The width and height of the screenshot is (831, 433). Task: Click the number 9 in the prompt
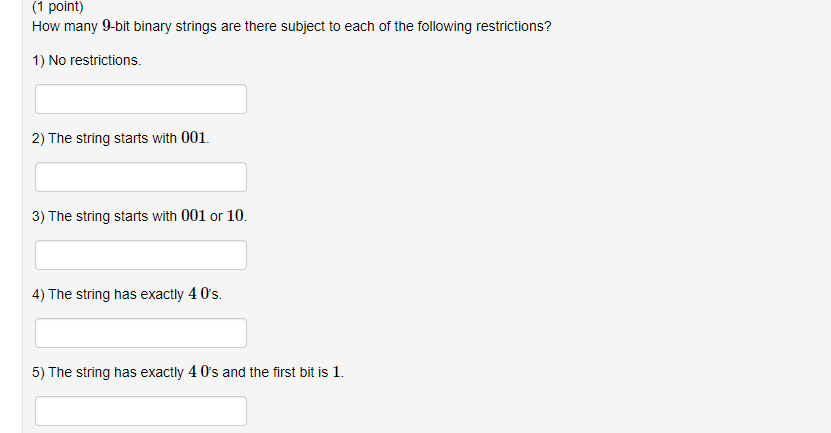click(x=107, y=25)
